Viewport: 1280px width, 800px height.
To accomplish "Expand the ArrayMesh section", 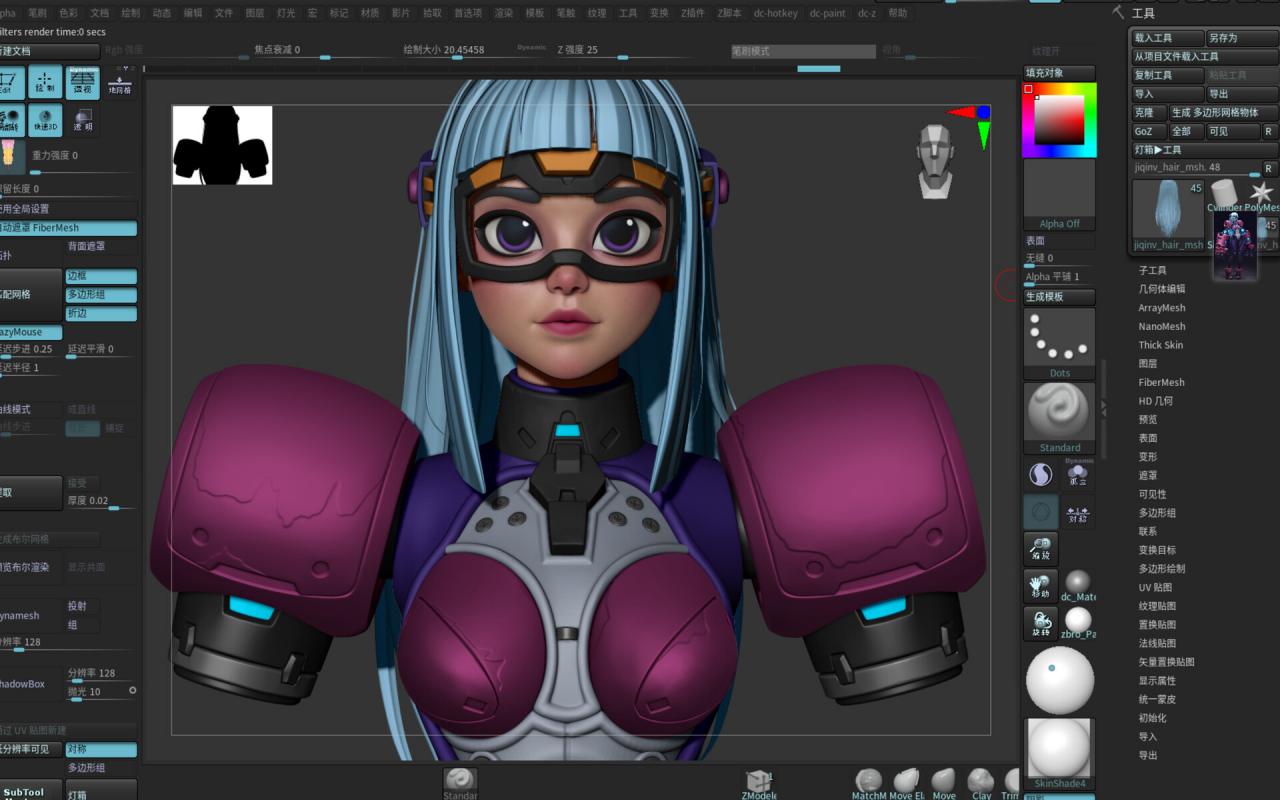I will click(1161, 308).
